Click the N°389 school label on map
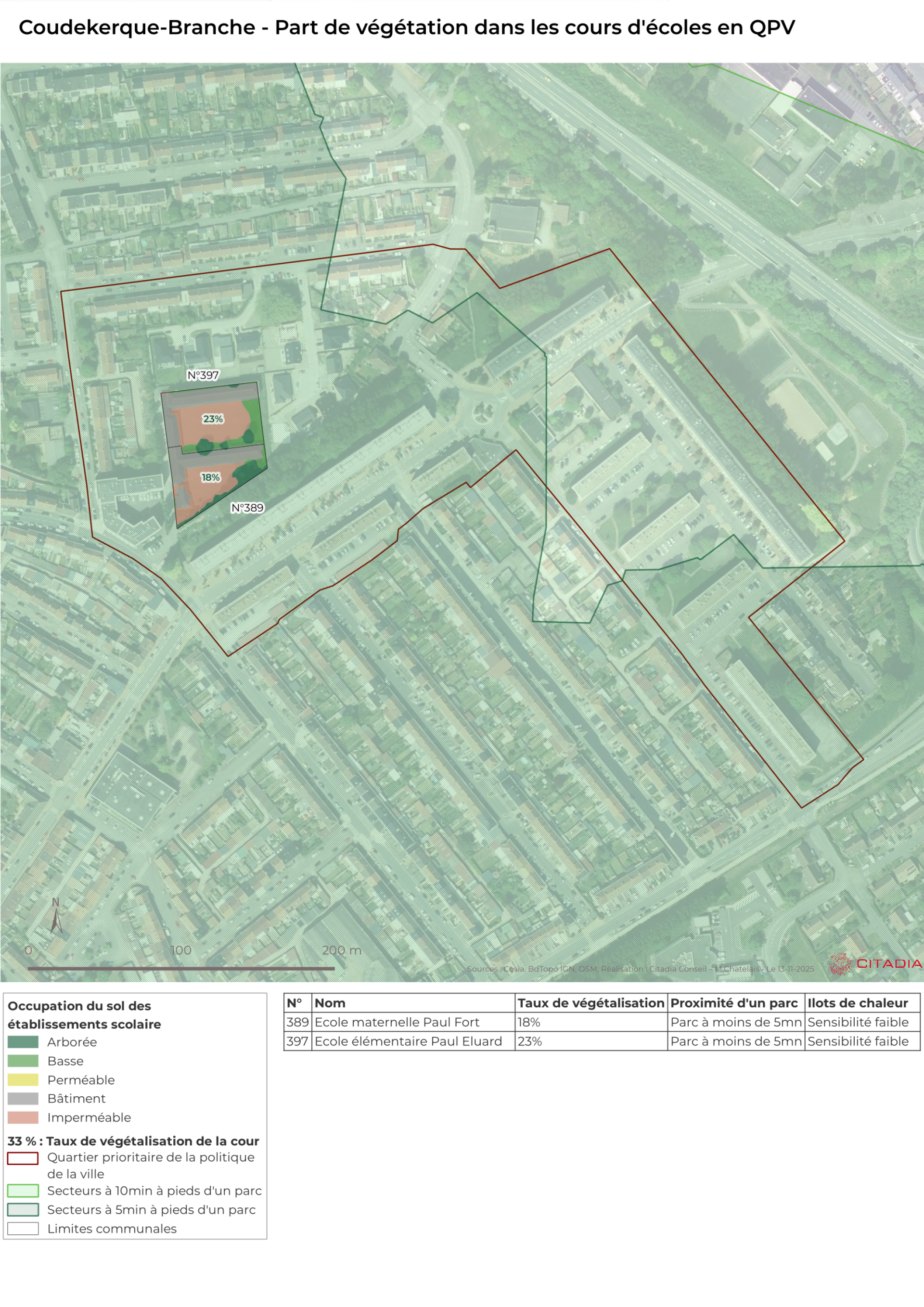This screenshot has height=1307, width=924. (x=247, y=508)
